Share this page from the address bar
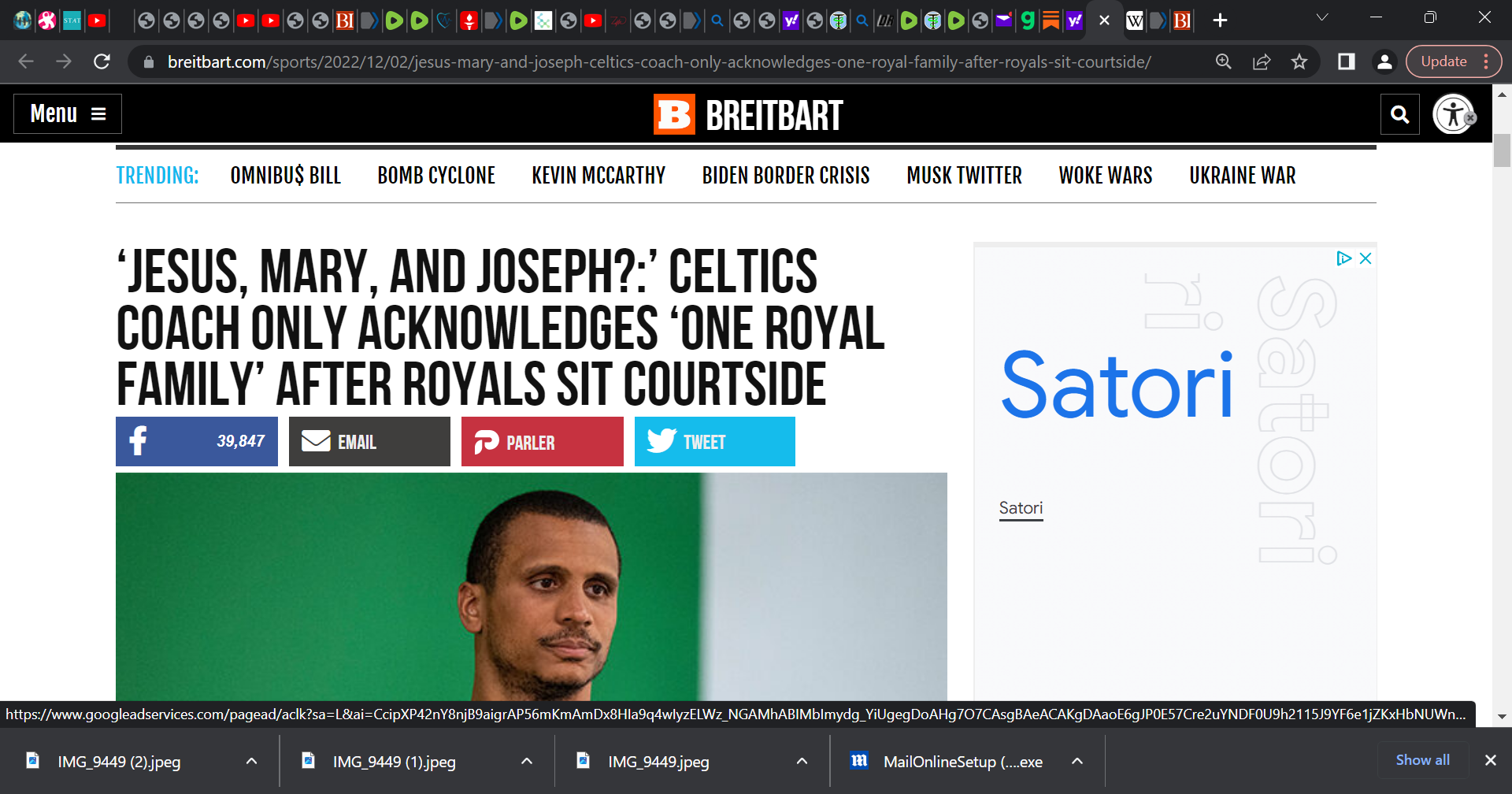This screenshot has width=1512, height=794. [1262, 61]
